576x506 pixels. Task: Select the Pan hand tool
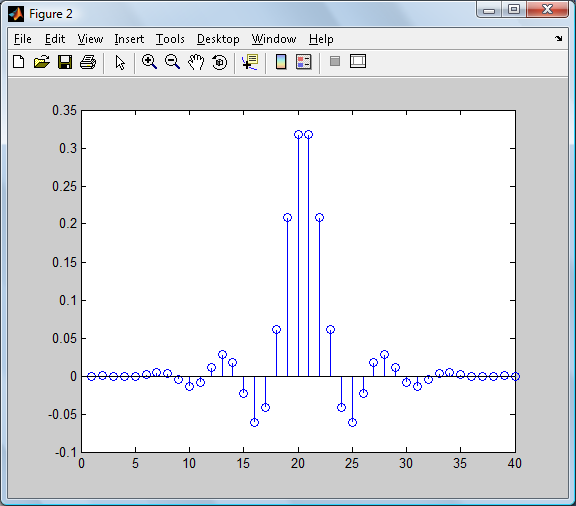click(x=196, y=62)
